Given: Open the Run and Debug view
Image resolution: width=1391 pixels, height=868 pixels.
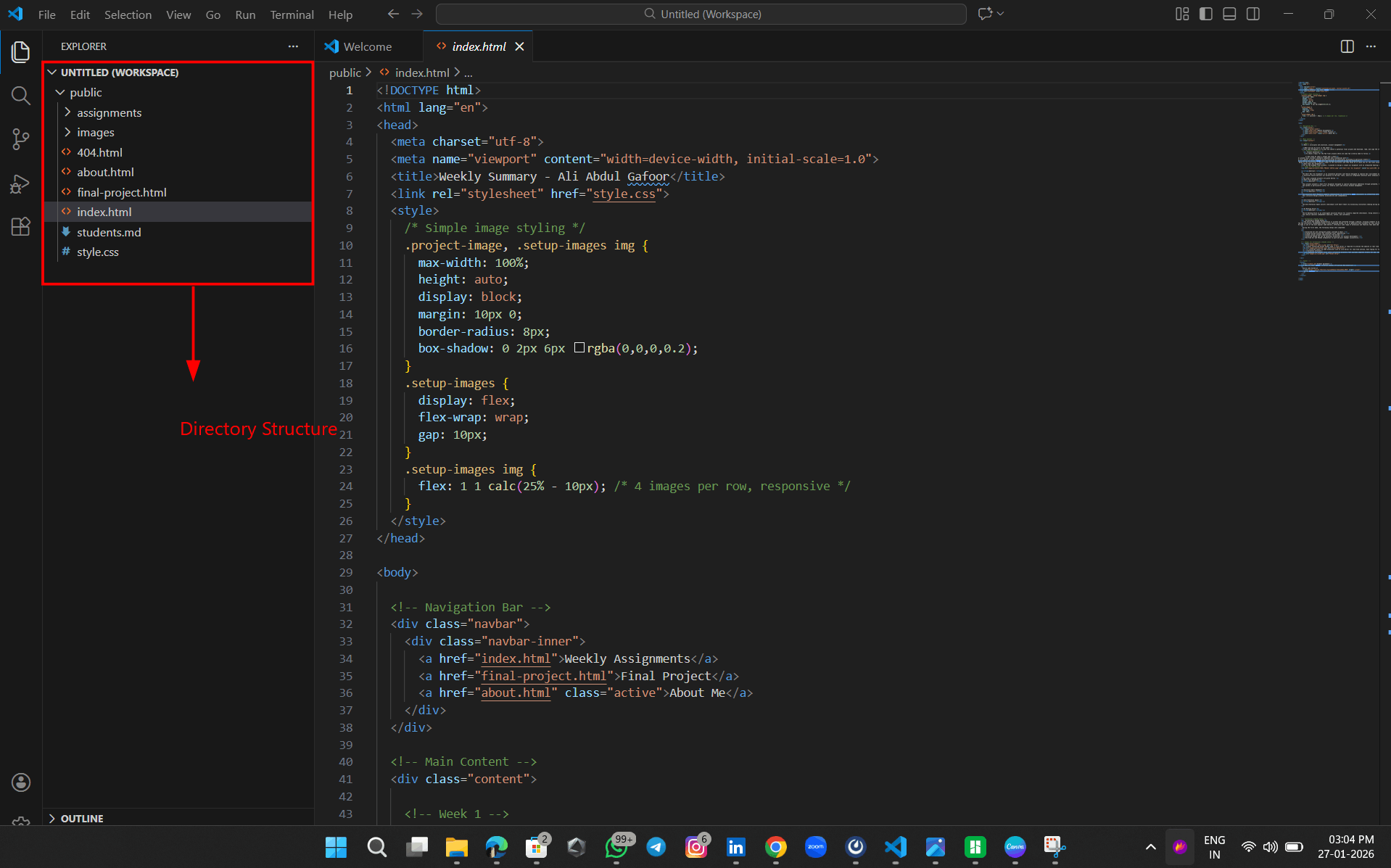Looking at the screenshot, I should pyautogui.click(x=20, y=183).
